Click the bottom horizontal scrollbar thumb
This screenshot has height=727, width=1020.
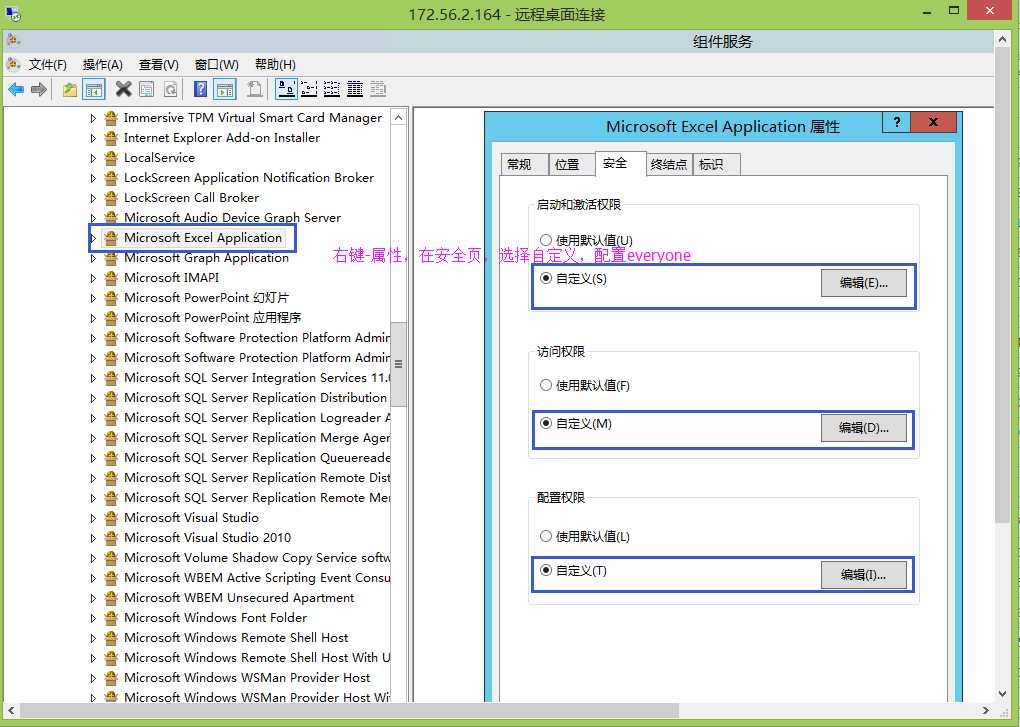[x=349, y=710]
